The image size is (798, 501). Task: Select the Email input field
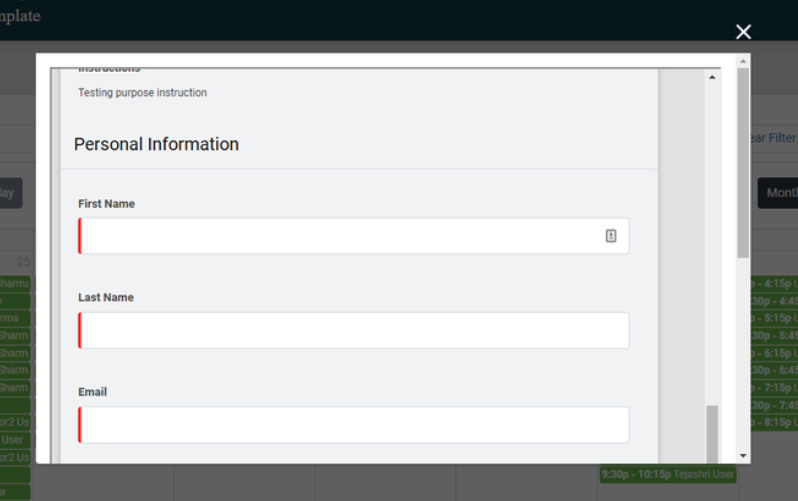[354, 424]
